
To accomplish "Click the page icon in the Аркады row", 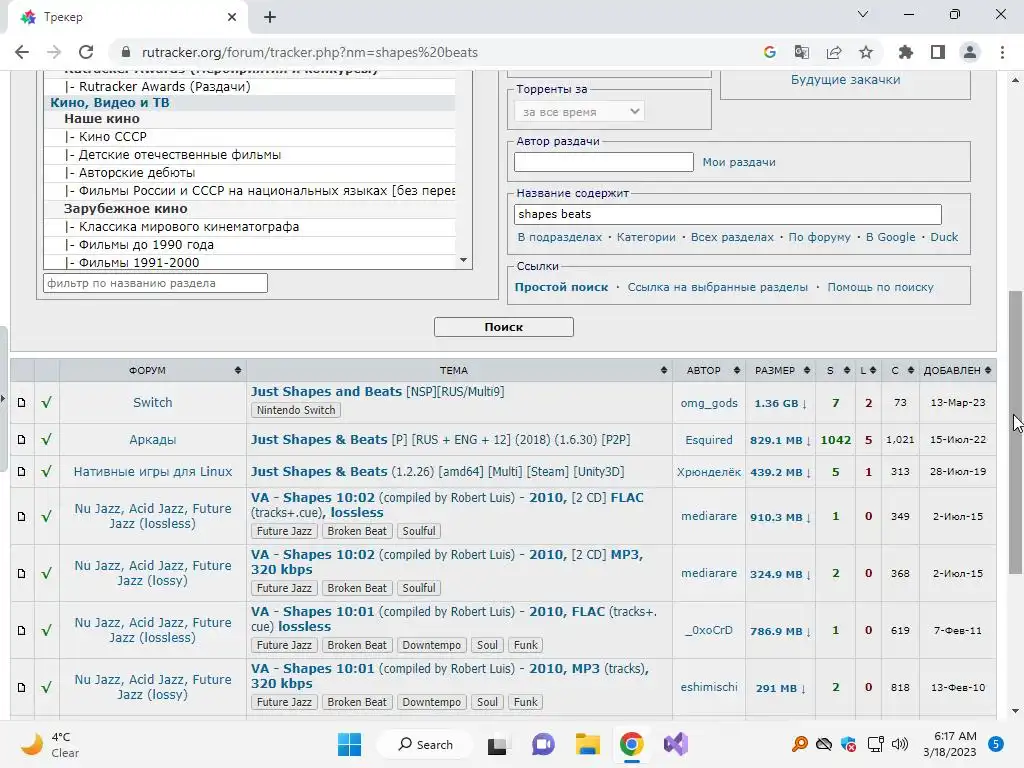I will click(22, 440).
